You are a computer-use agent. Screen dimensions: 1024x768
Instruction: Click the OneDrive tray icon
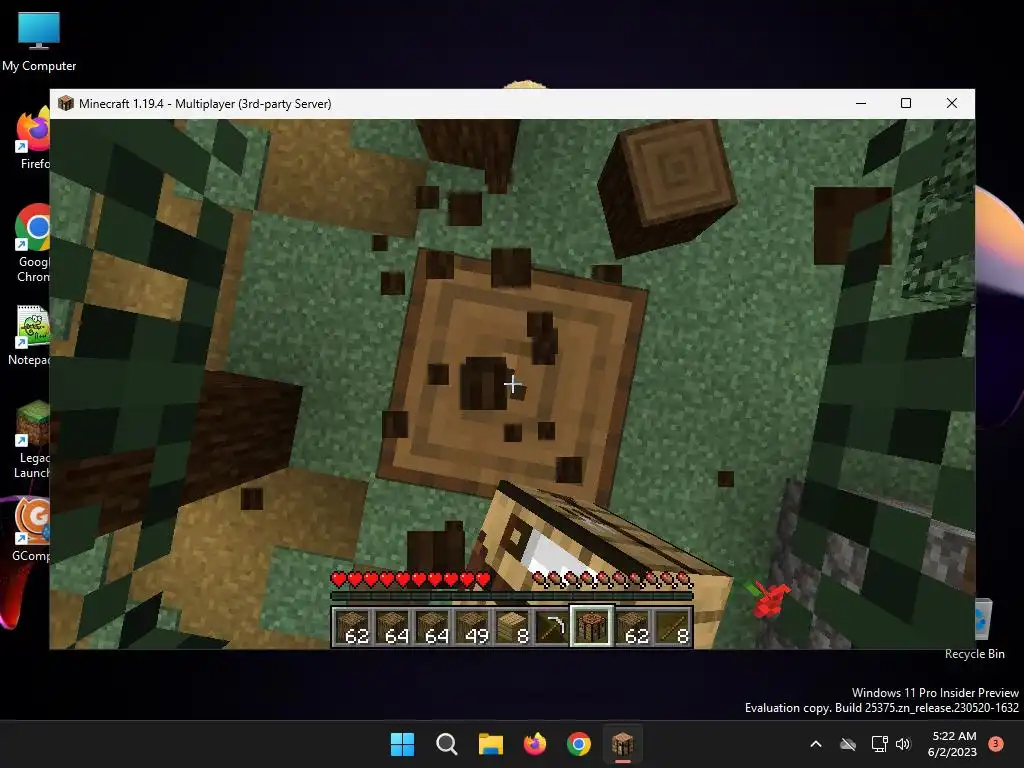coord(848,744)
